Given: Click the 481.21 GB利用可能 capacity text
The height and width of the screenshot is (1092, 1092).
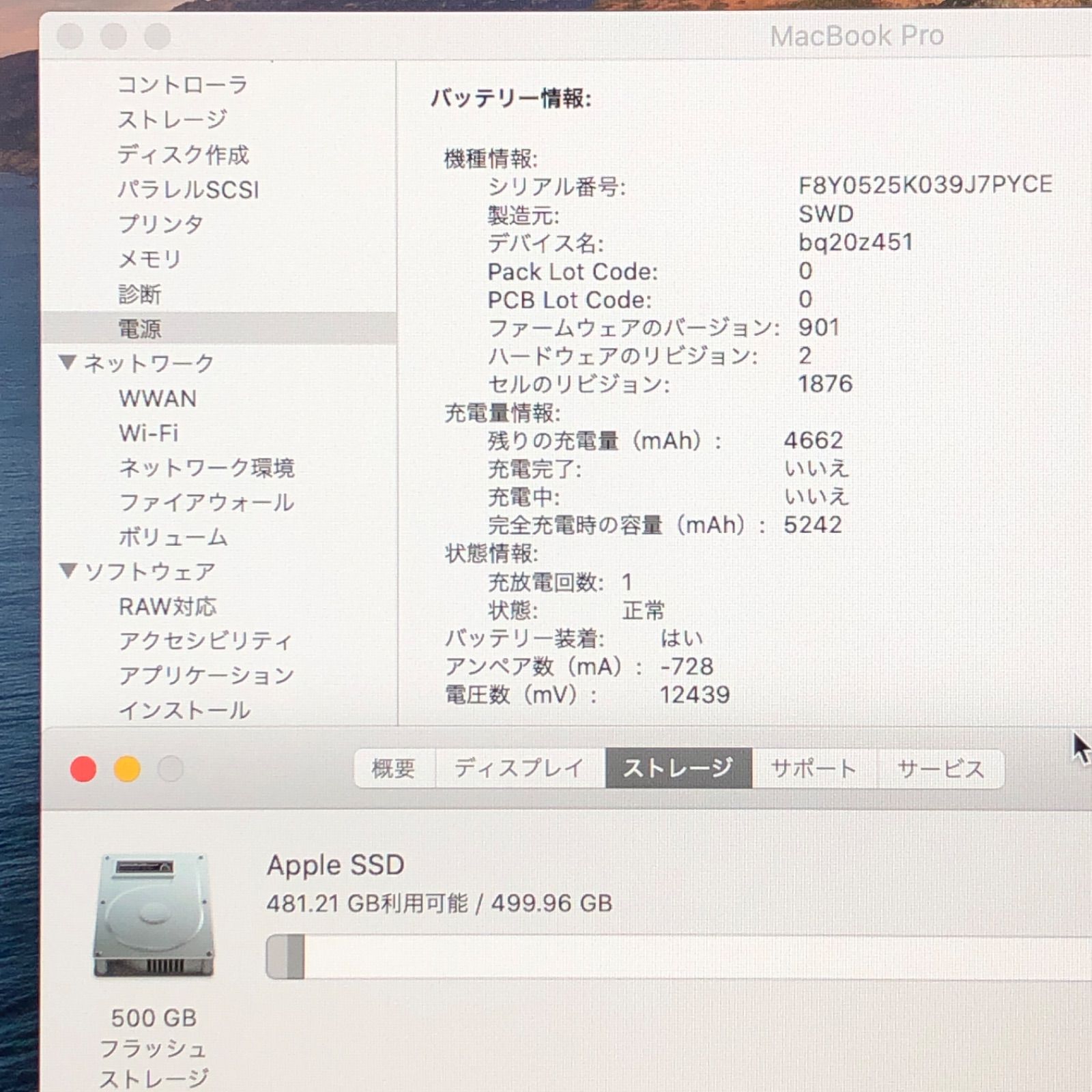Looking at the screenshot, I should (x=367, y=904).
